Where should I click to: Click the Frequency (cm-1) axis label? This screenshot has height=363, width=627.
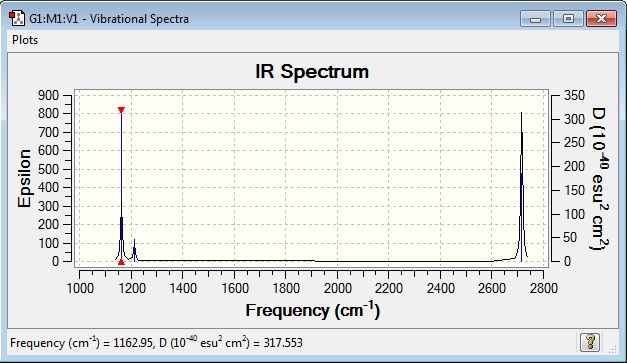(313, 310)
